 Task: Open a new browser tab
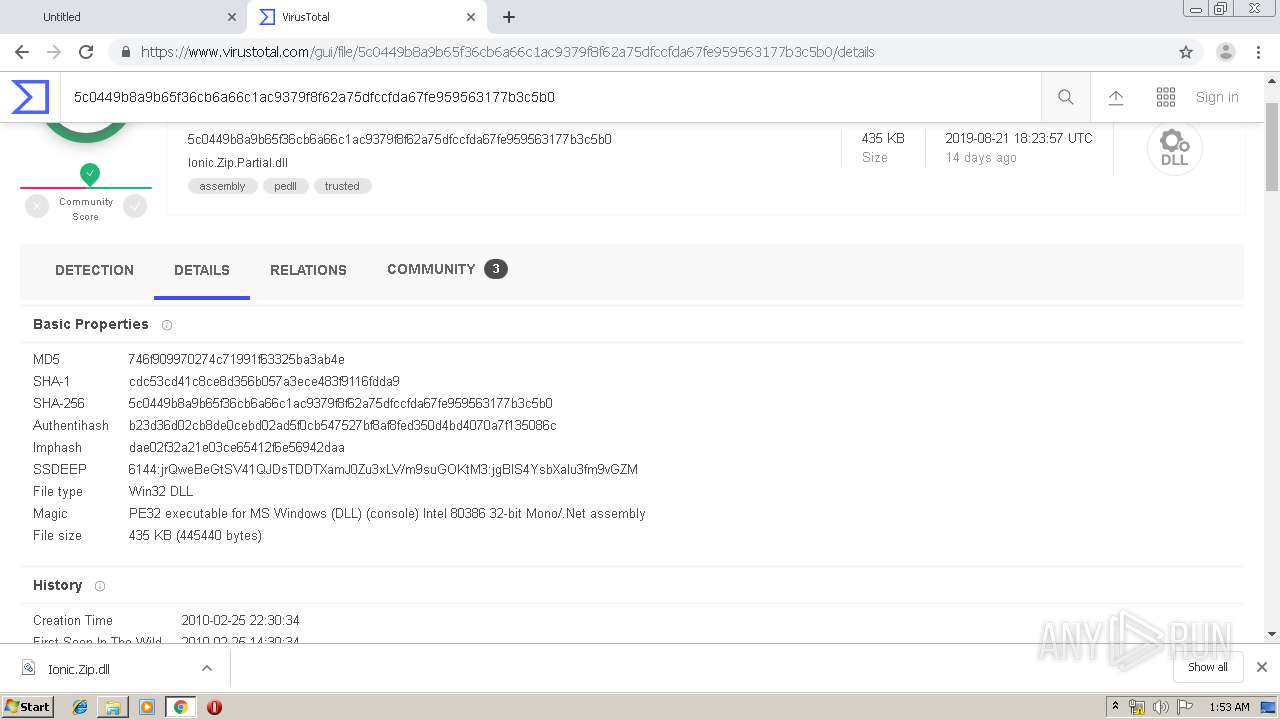click(x=509, y=17)
